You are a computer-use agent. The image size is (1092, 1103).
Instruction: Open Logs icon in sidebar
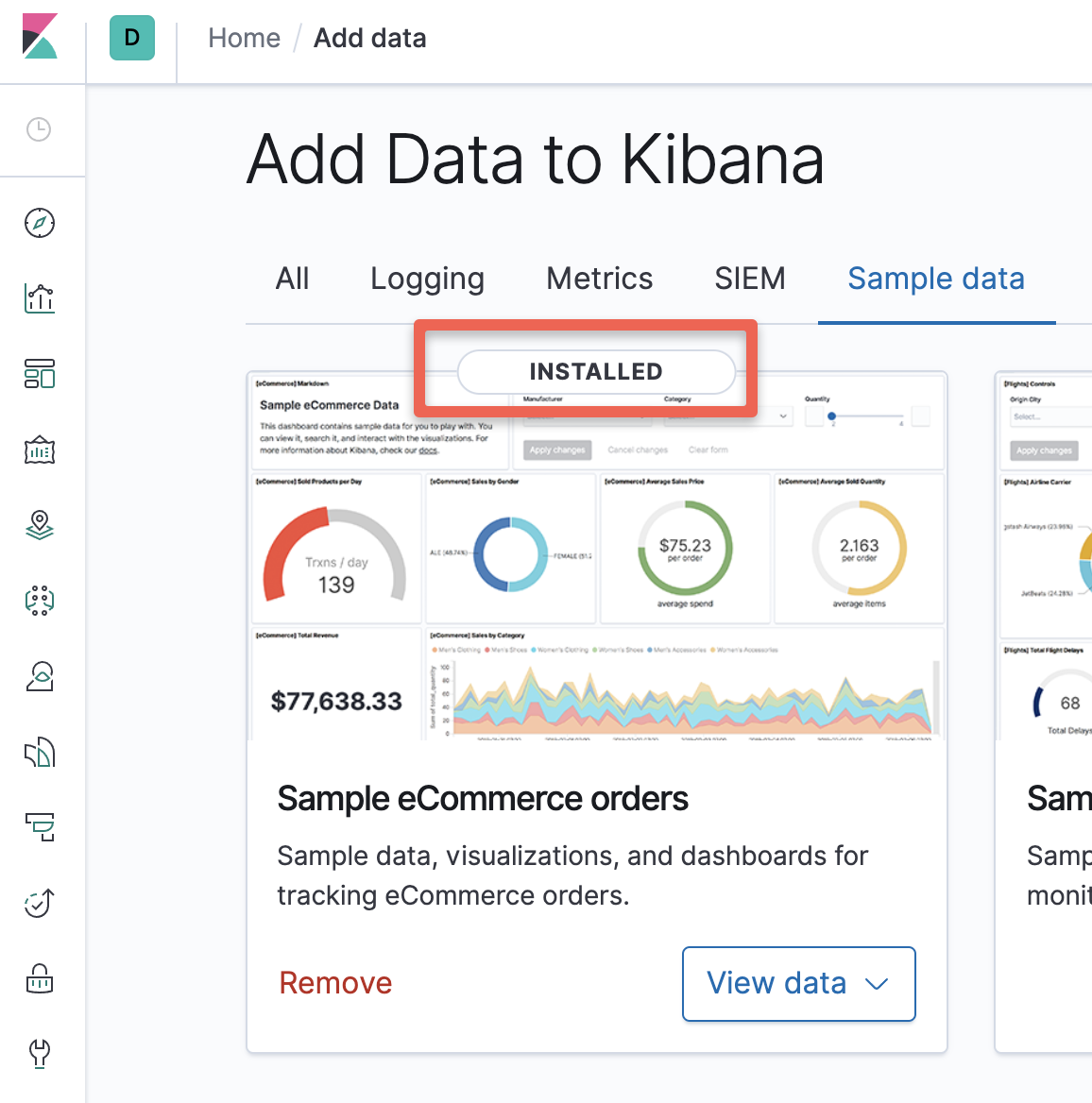click(40, 752)
